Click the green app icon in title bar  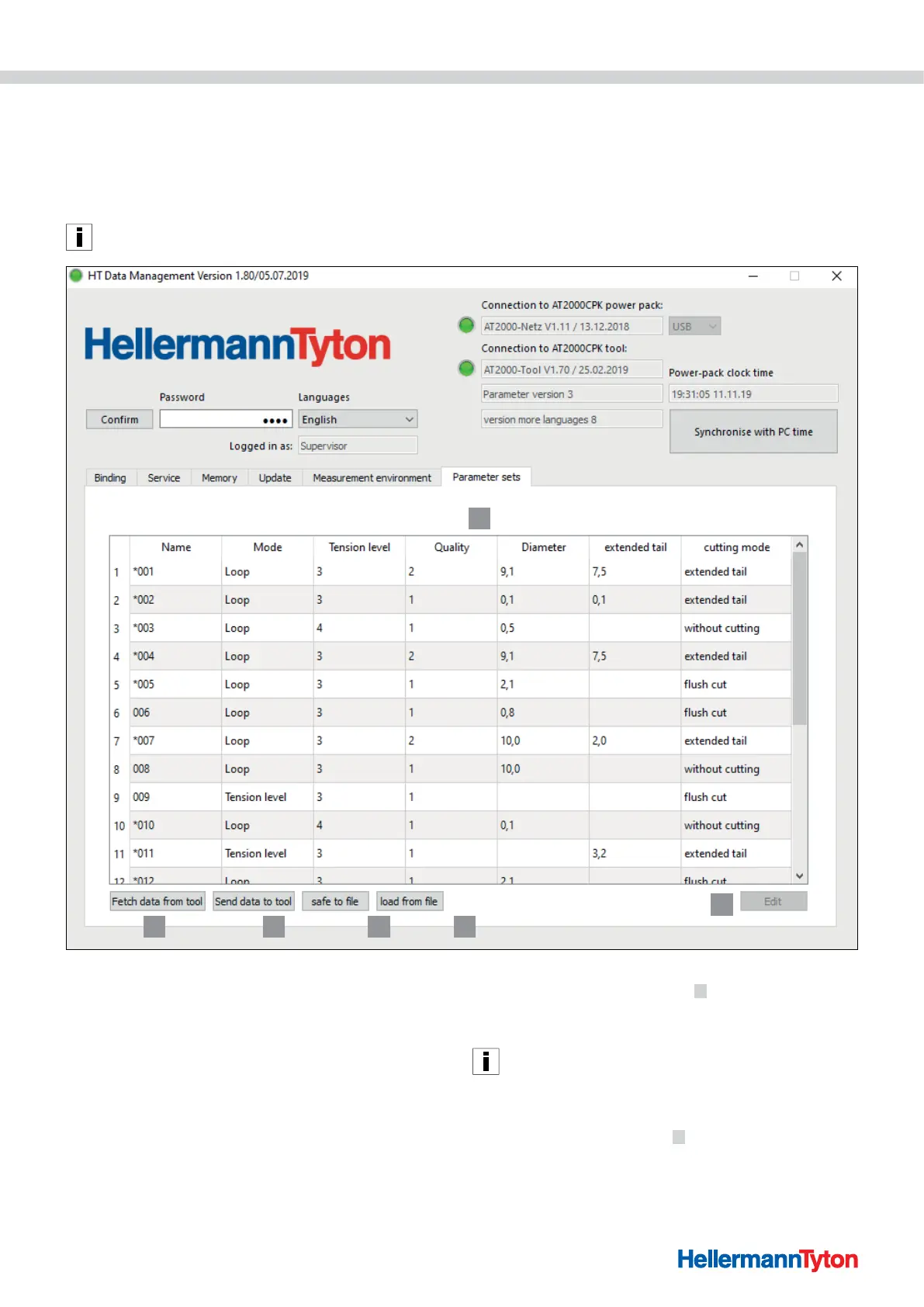[76, 276]
